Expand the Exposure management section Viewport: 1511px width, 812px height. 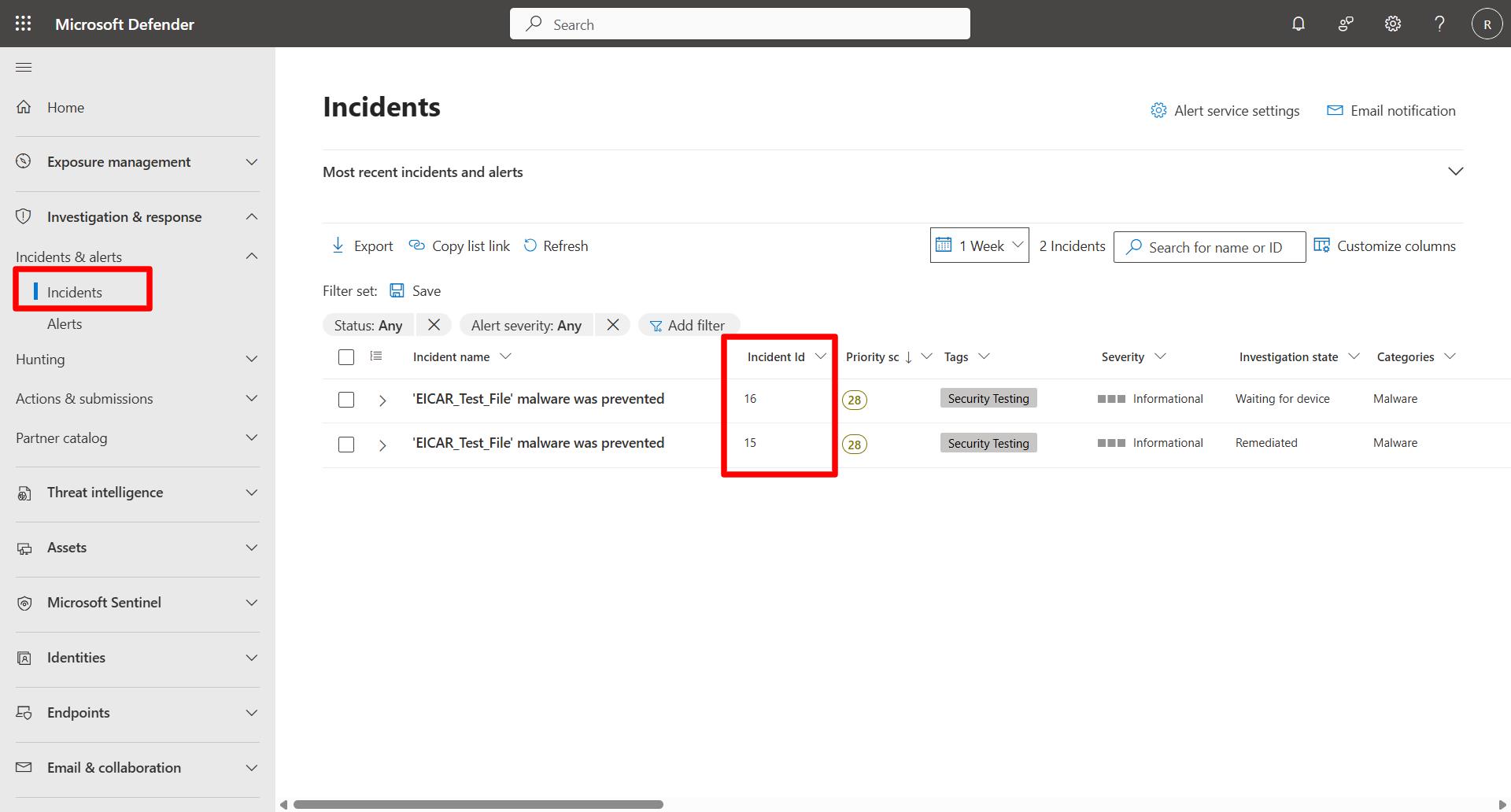point(252,162)
